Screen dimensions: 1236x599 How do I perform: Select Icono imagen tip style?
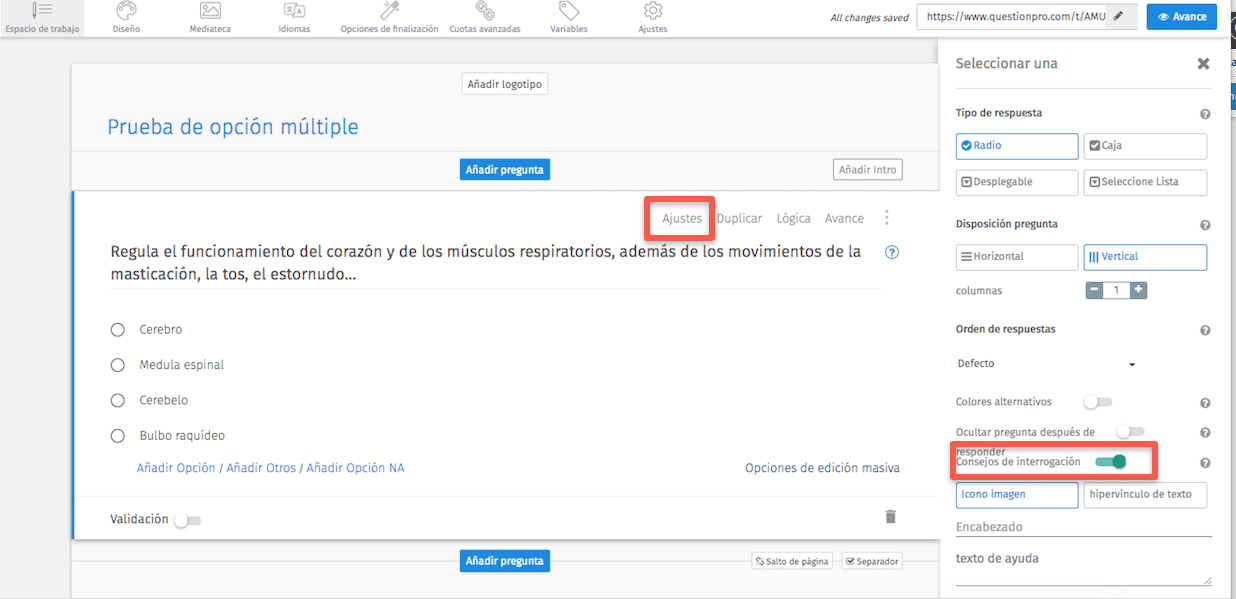point(1017,495)
